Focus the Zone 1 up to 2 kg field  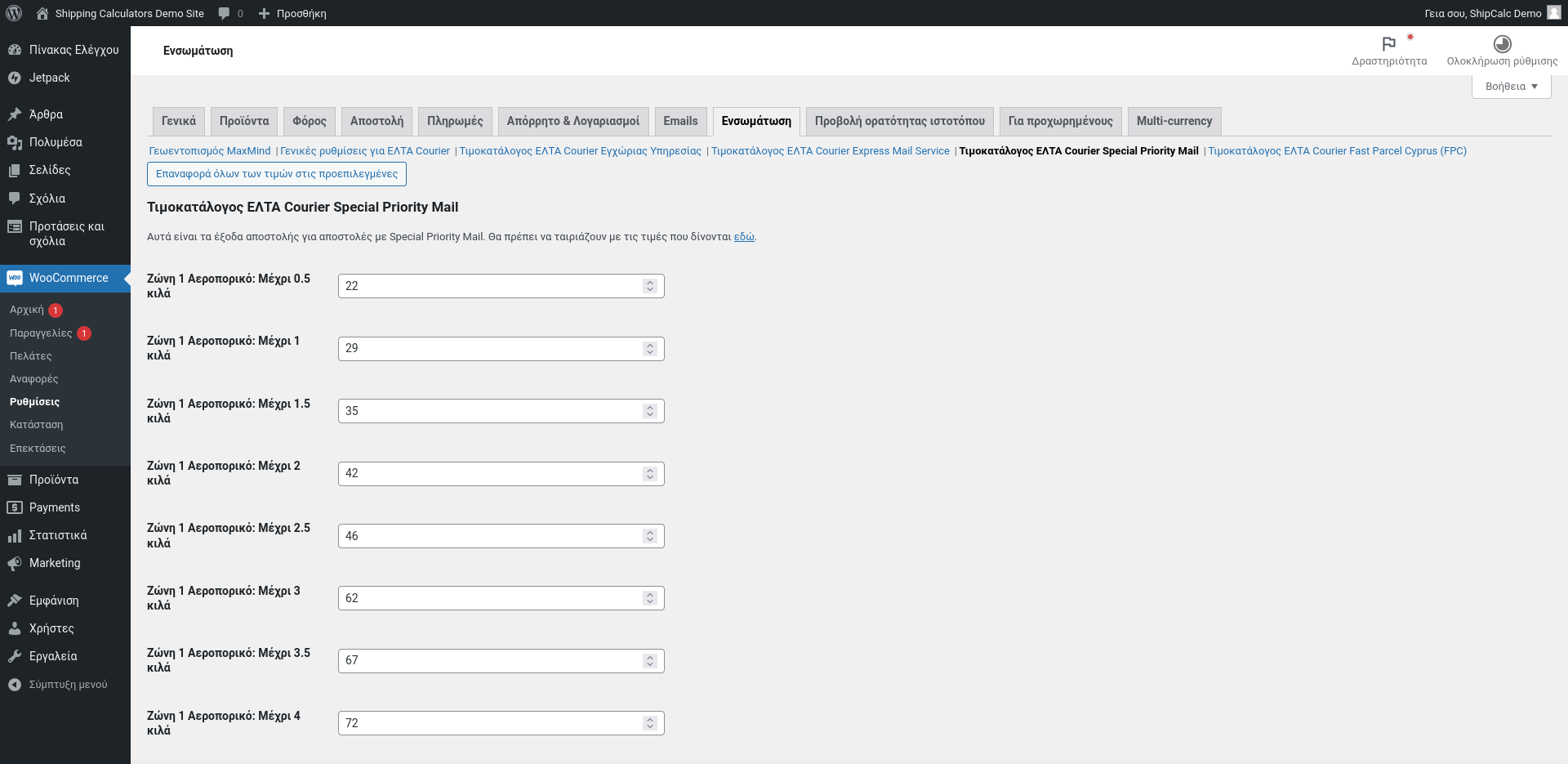pyautogui.click(x=501, y=474)
